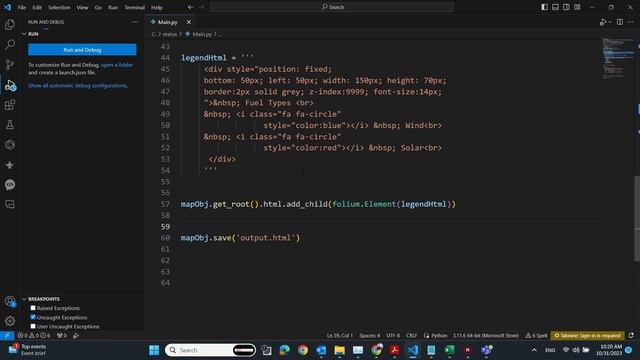Open Google Chrome from the taskbar
Screen dimensions: 640x360
[x=303, y=350]
